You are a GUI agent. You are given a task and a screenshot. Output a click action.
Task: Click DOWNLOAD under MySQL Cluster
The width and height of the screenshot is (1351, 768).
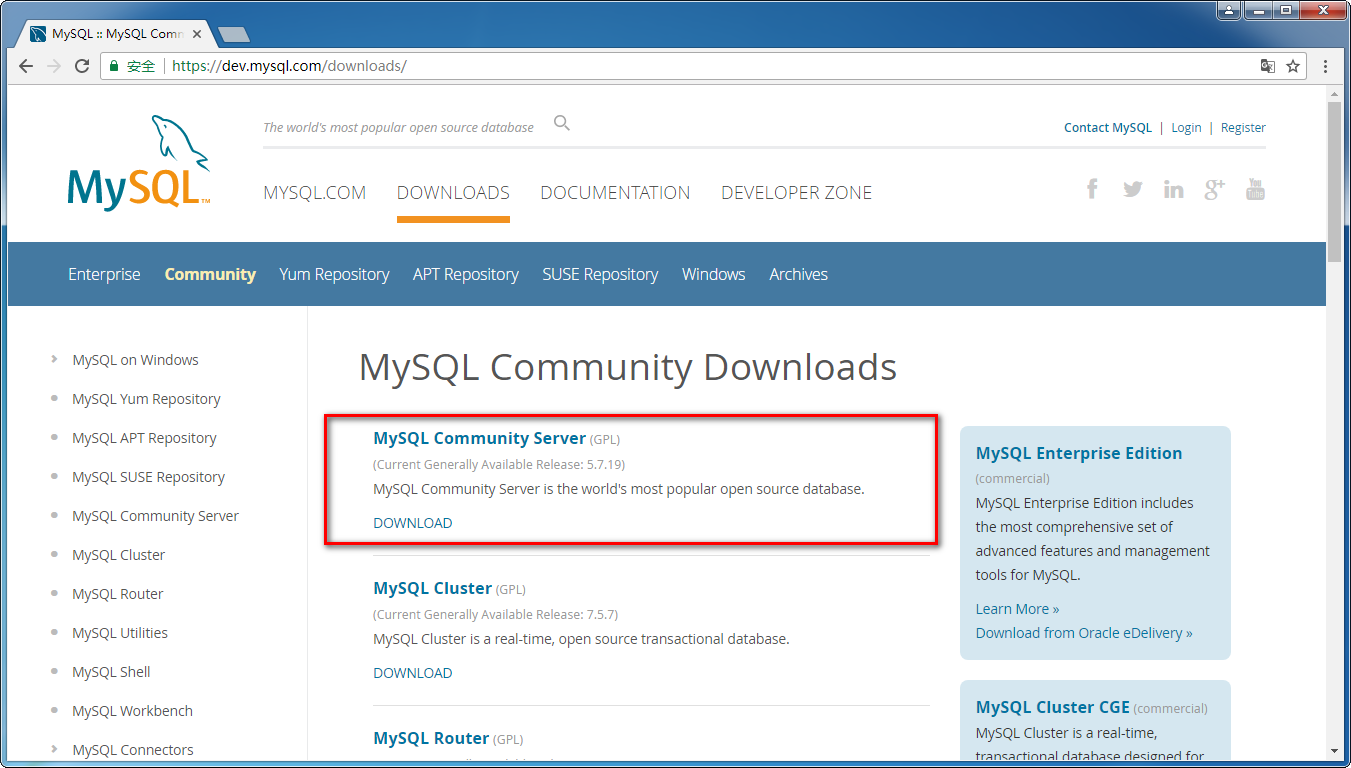[412, 673]
